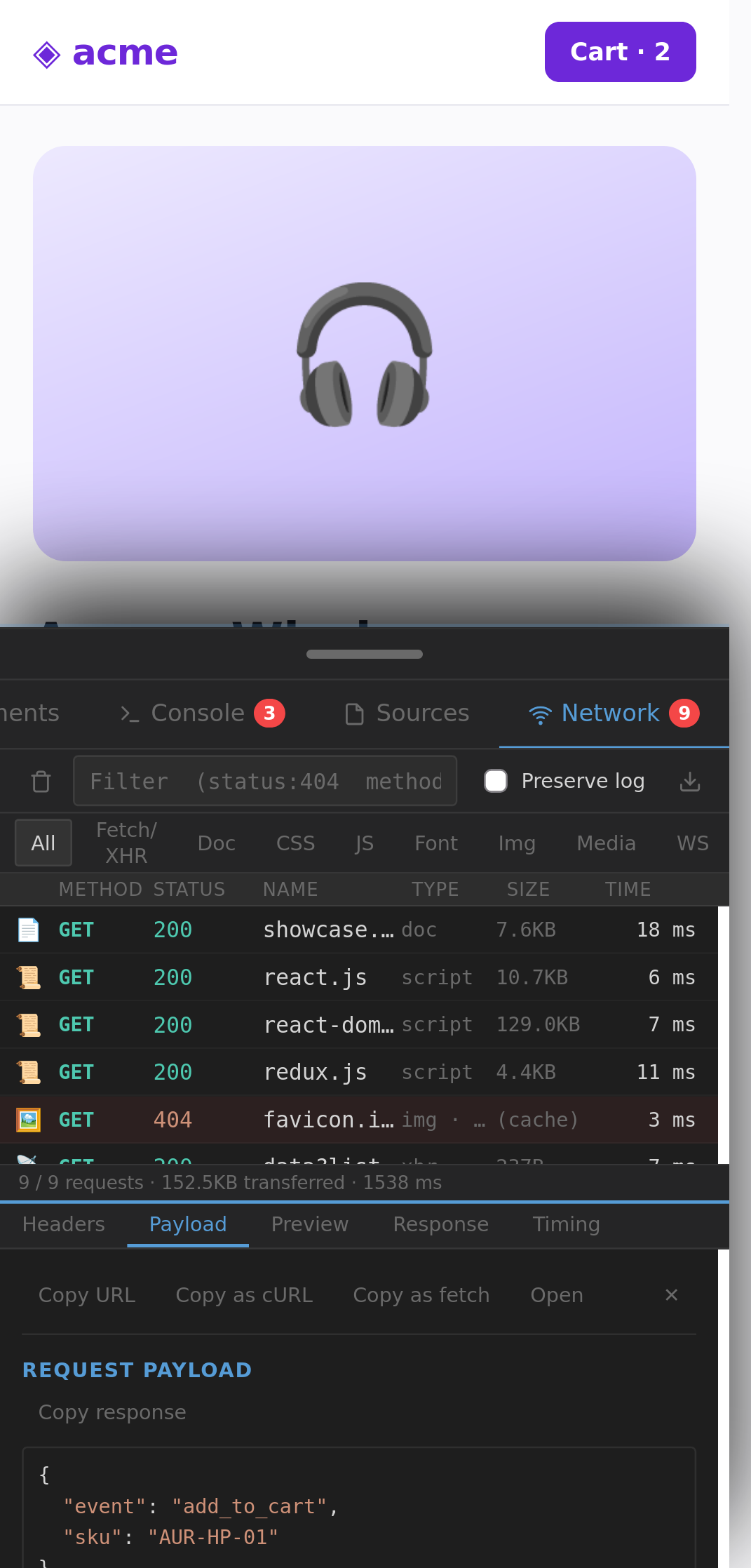Click the script icon beside redux.js

point(28,1072)
